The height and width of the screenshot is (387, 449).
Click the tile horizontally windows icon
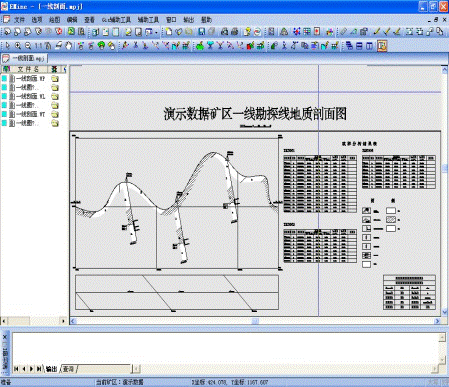[359, 46]
